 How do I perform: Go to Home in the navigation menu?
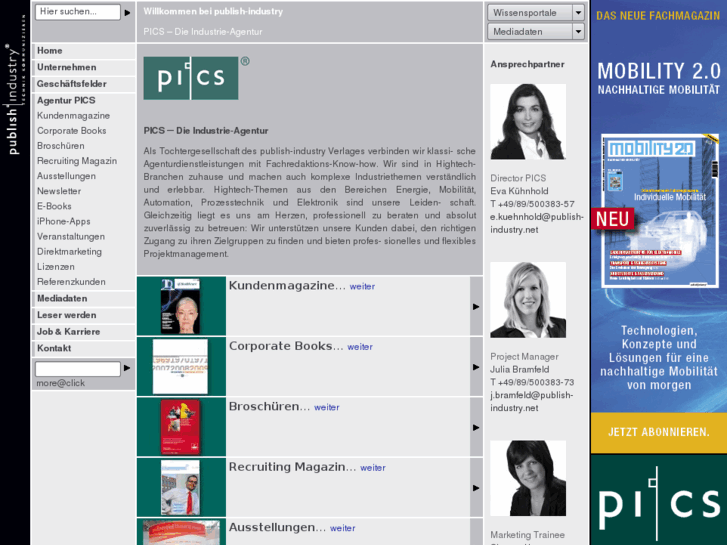click(50, 51)
